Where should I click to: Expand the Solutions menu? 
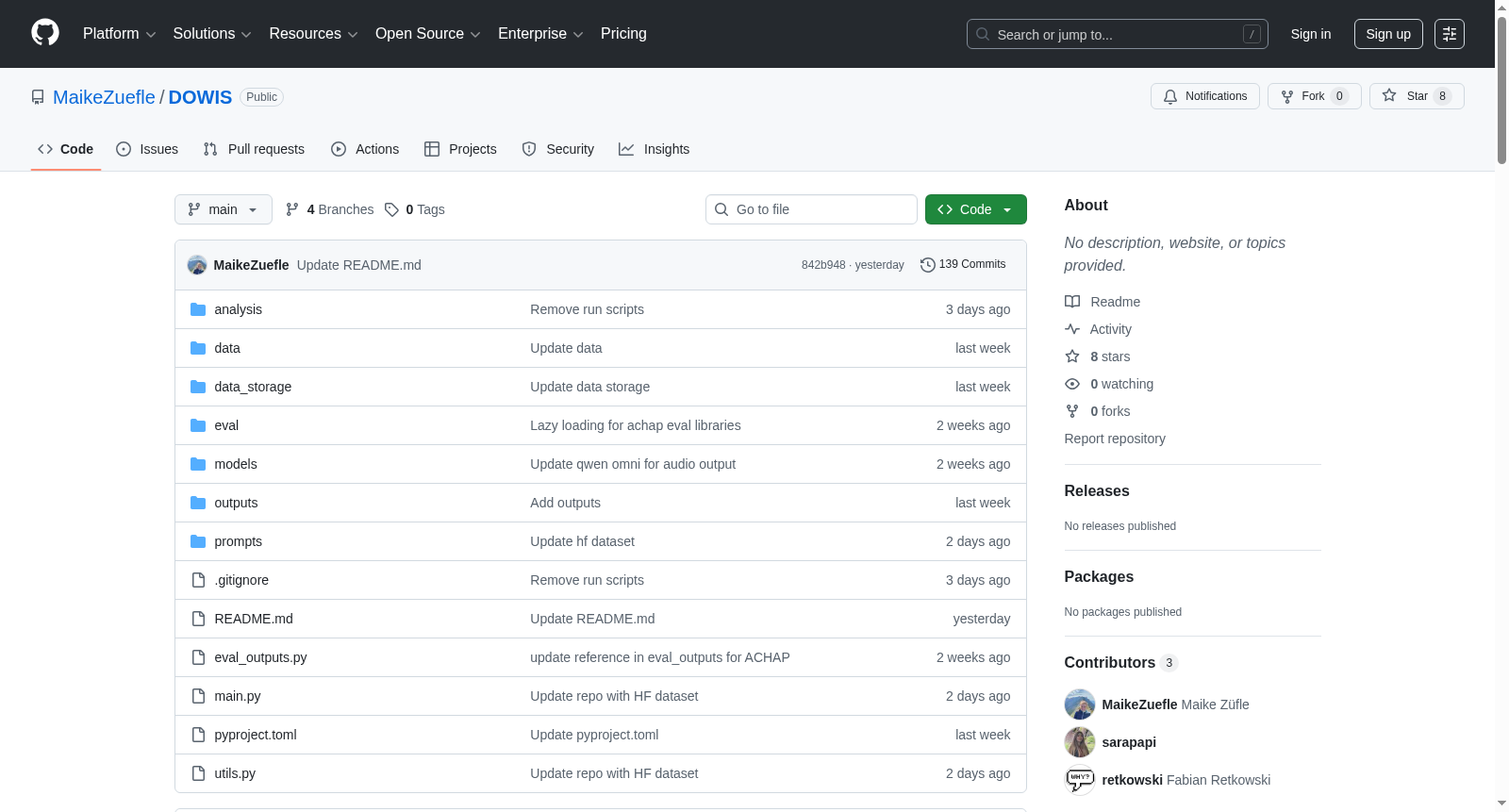point(212,34)
